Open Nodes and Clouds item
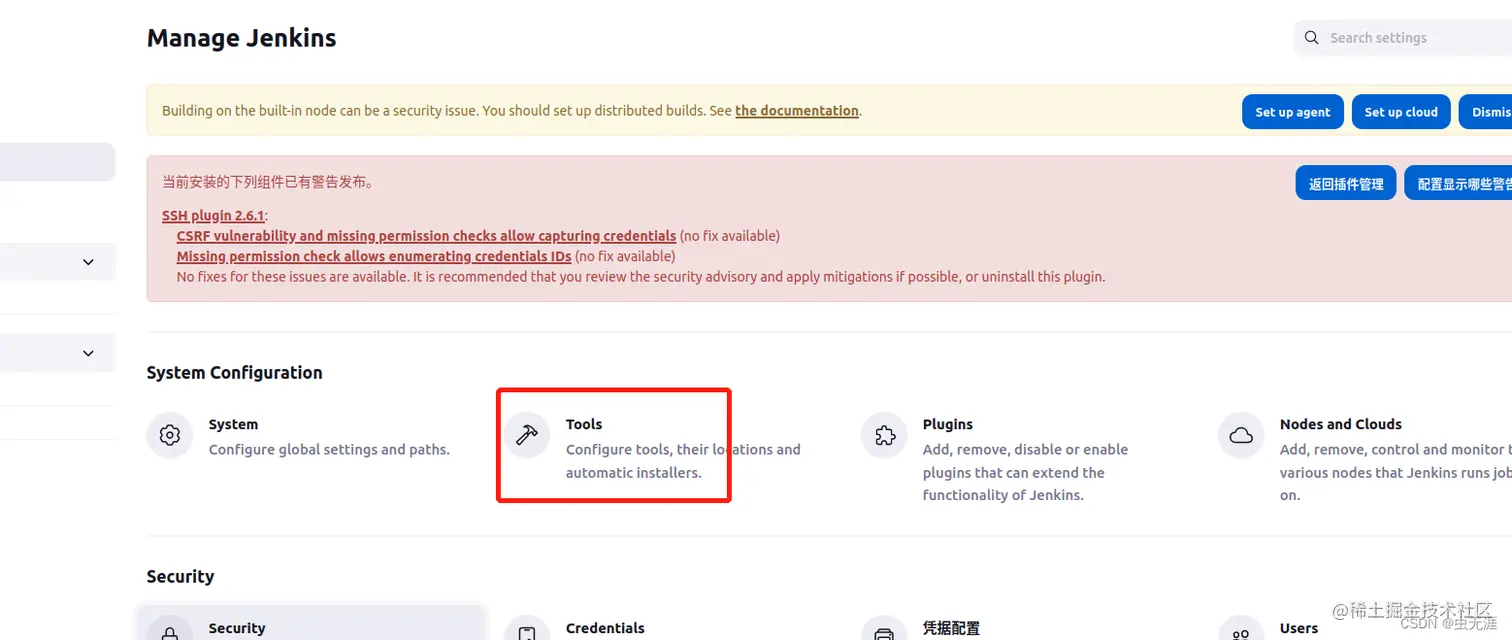1512x640 pixels. click(x=1365, y=459)
